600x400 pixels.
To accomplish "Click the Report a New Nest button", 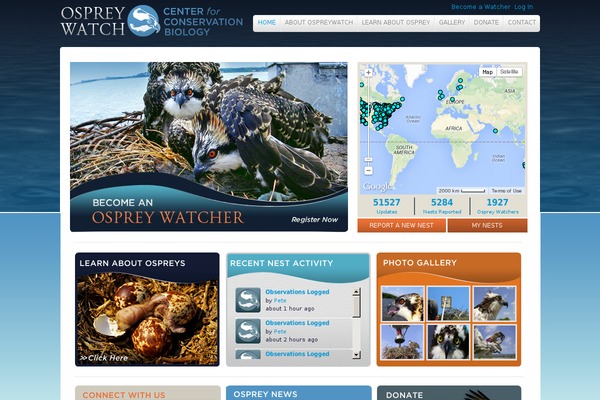I will (x=401, y=225).
